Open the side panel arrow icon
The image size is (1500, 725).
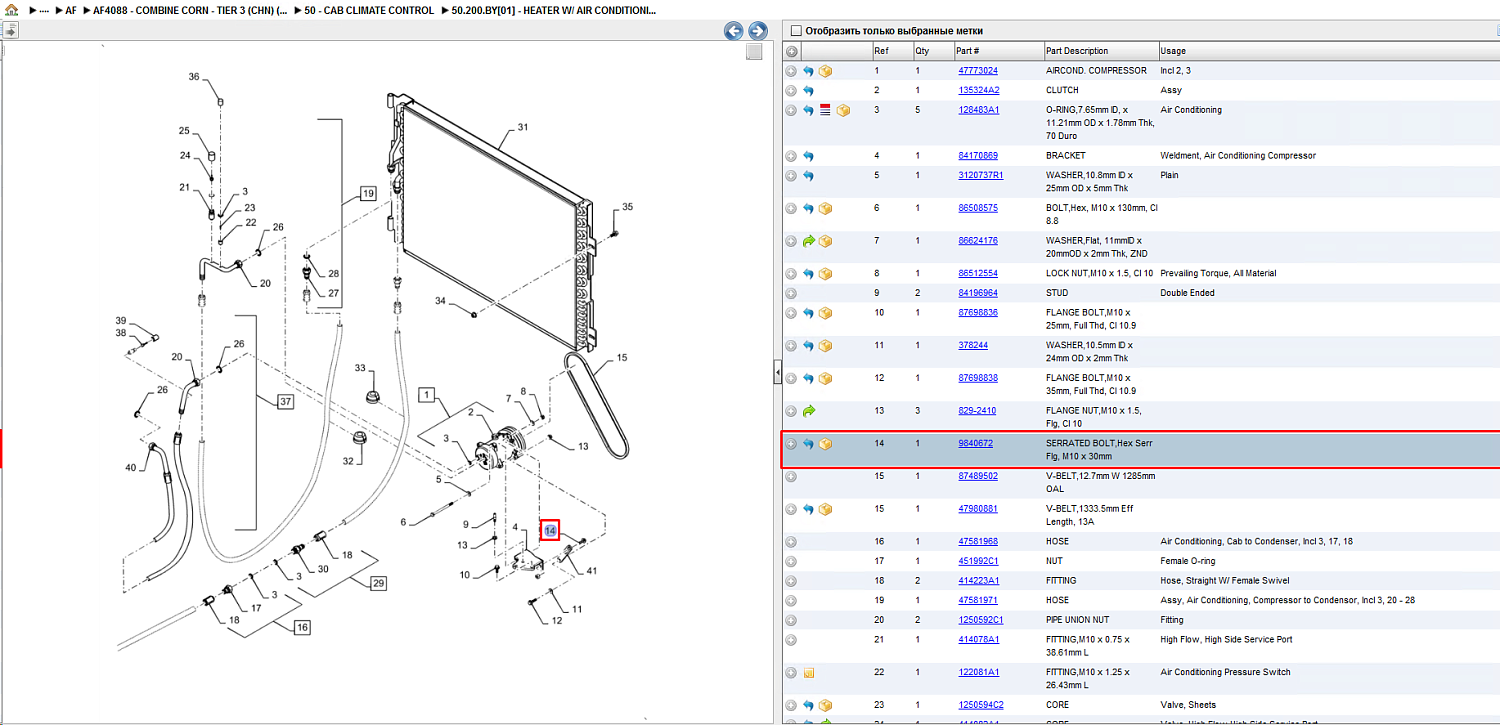[9, 30]
